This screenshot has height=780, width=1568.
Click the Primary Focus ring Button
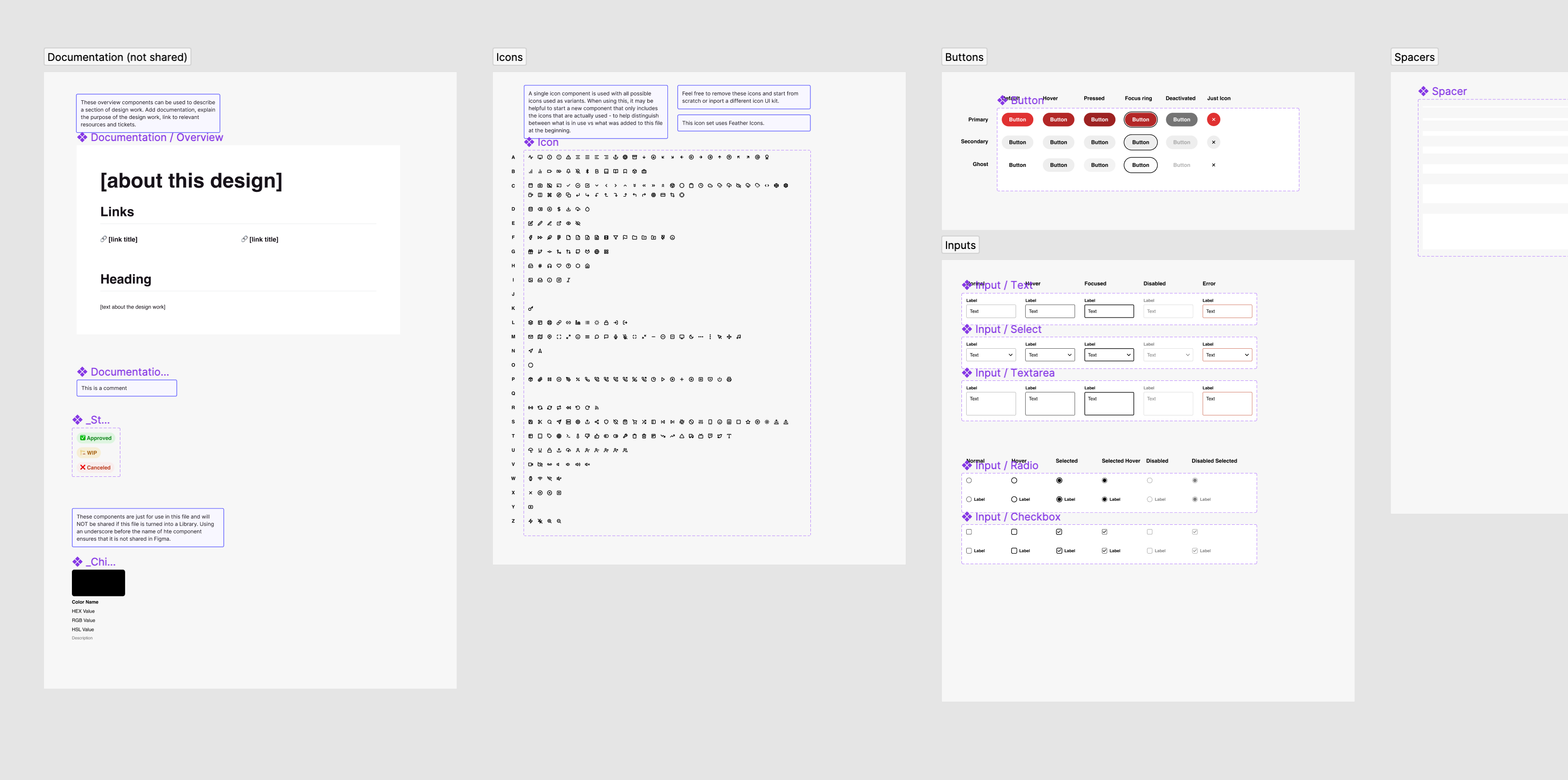(1141, 120)
